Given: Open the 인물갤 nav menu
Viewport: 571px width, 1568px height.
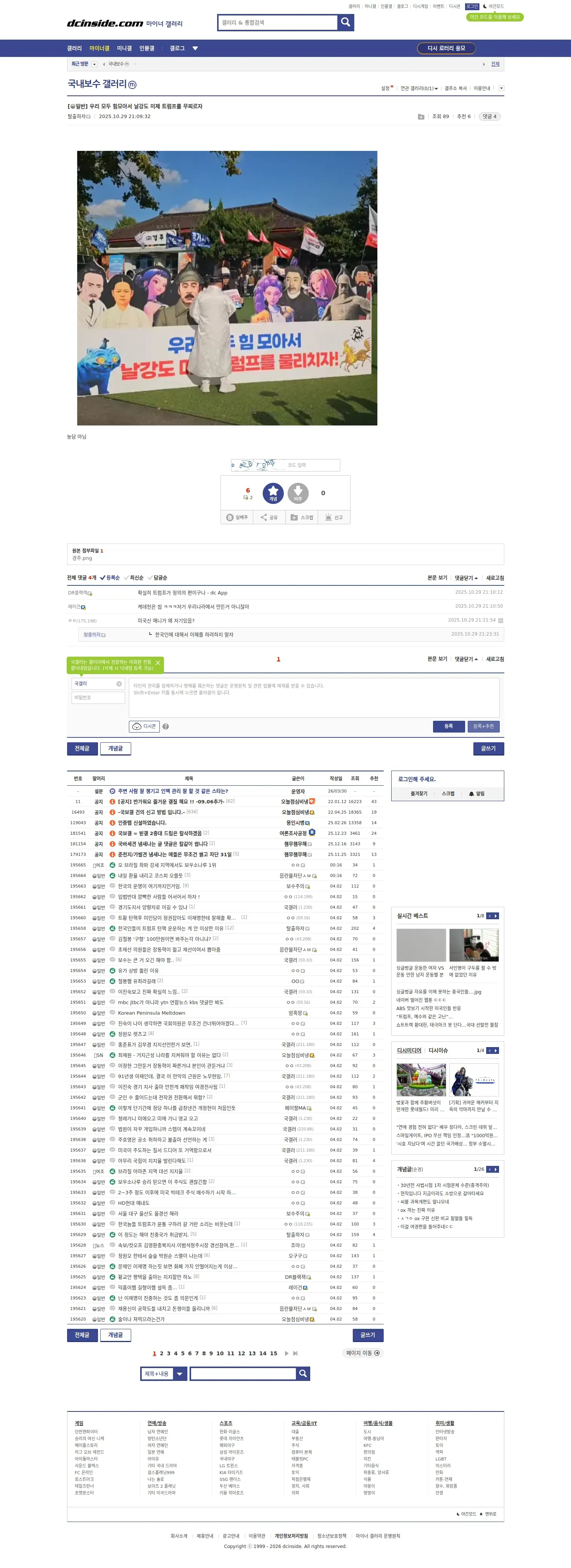Looking at the screenshot, I should click(x=147, y=48).
